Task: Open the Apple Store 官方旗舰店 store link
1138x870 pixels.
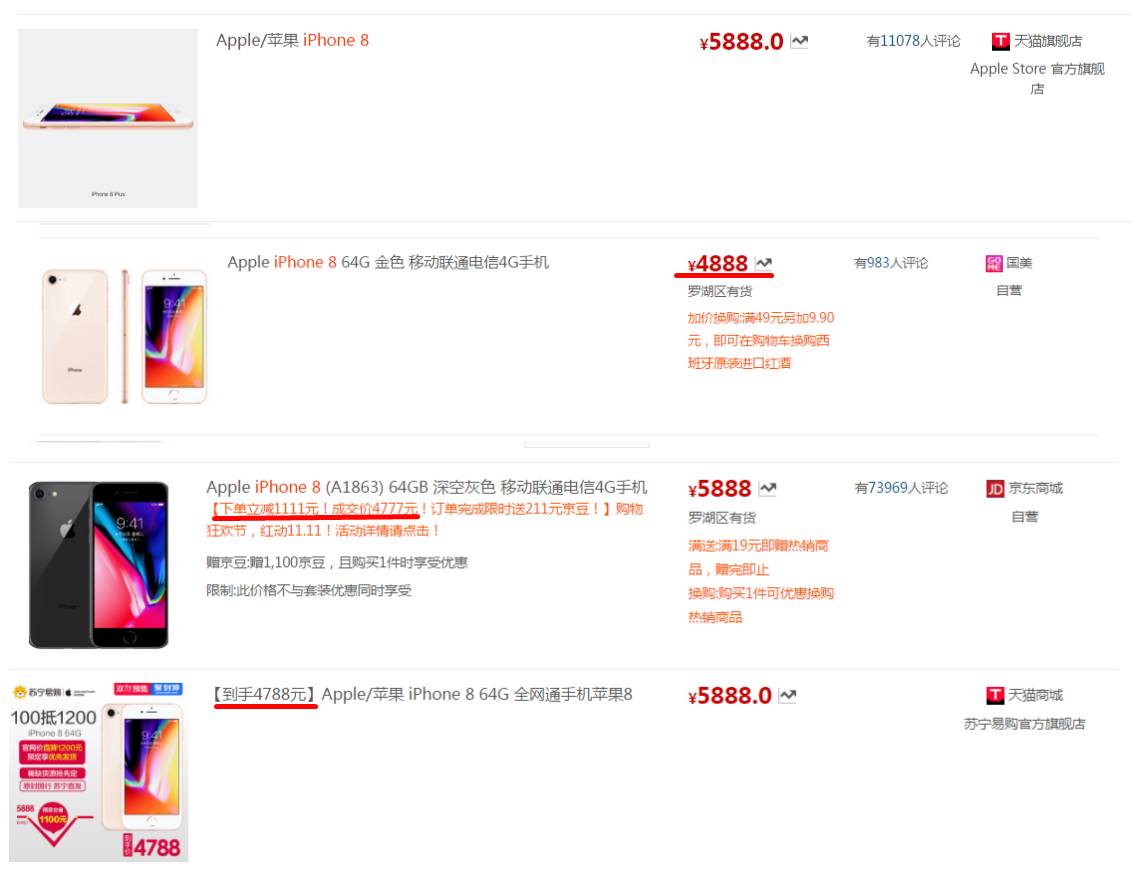Action: [1037, 78]
